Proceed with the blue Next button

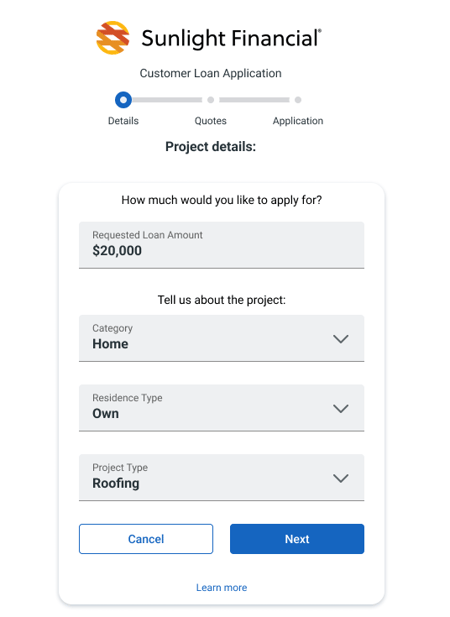click(x=297, y=539)
